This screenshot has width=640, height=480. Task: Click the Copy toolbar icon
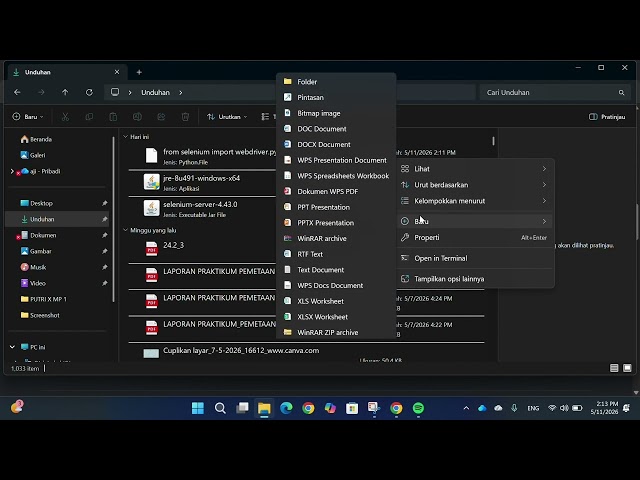(x=89, y=117)
